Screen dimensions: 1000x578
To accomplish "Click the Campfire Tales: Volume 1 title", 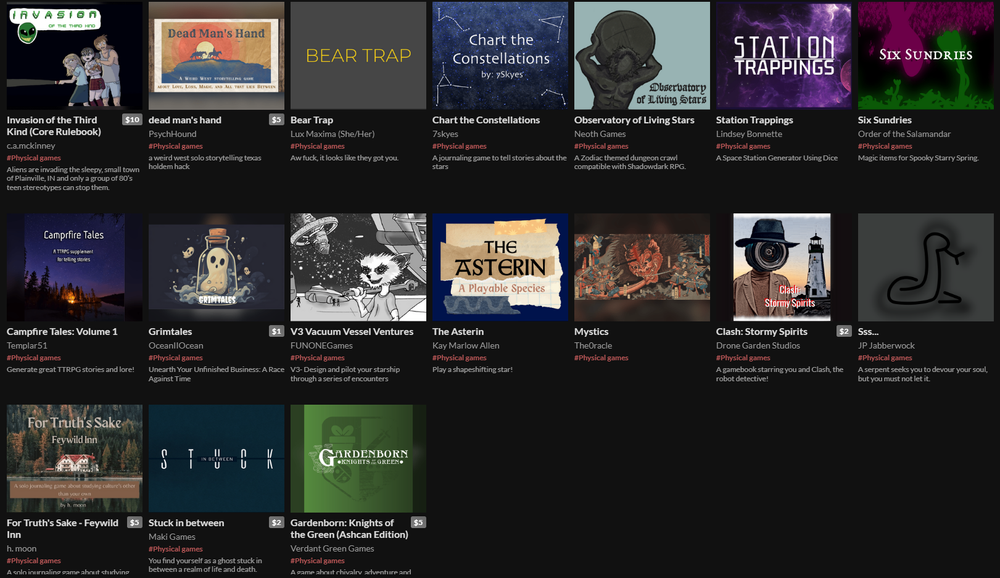I will (x=62, y=332).
